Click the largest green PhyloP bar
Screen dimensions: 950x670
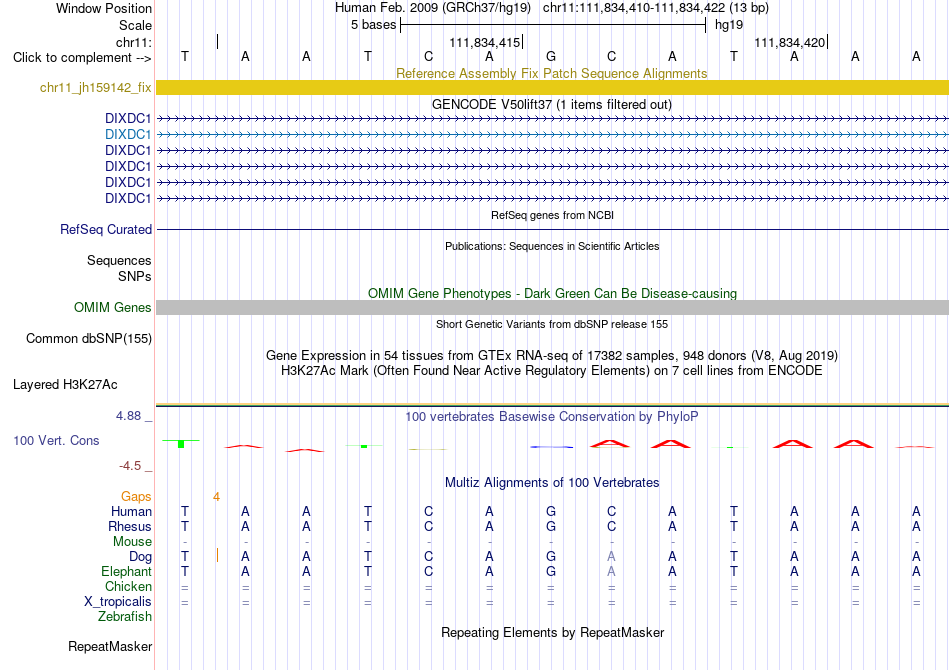click(x=181, y=444)
